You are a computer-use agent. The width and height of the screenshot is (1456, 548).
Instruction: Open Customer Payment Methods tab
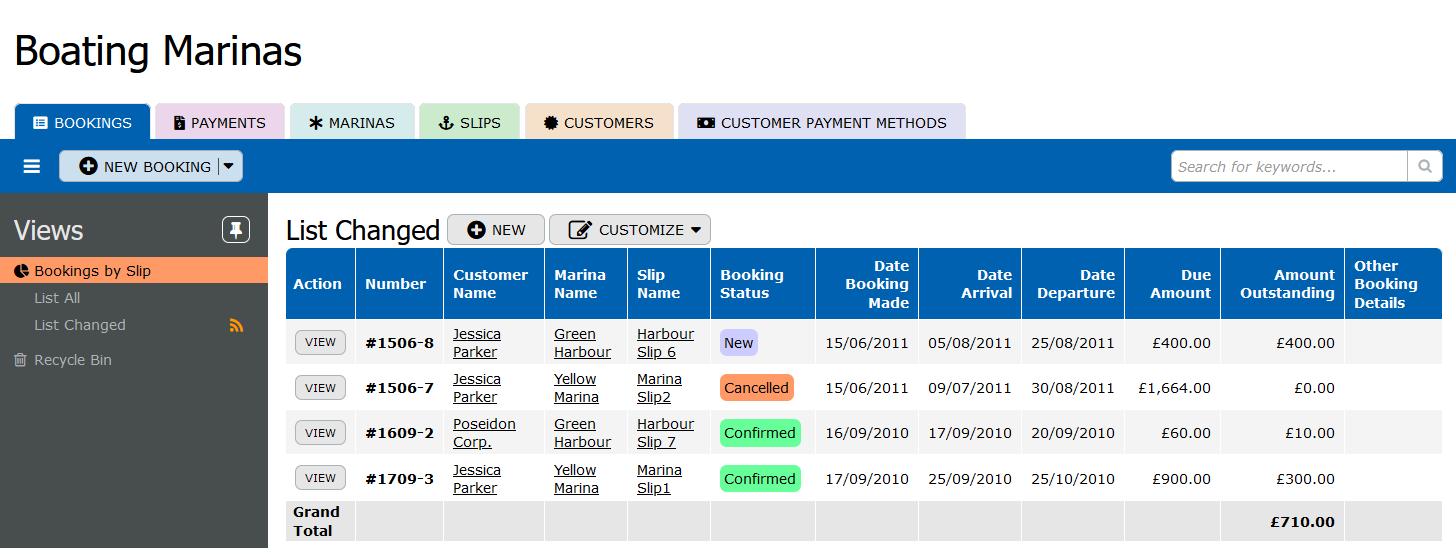coord(821,123)
